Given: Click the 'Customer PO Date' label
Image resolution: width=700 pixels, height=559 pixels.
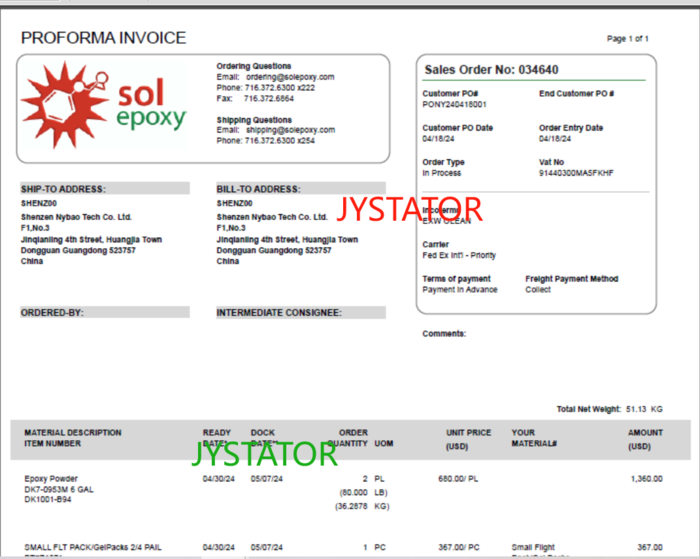Looking at the screenshot, I should 458,128.
